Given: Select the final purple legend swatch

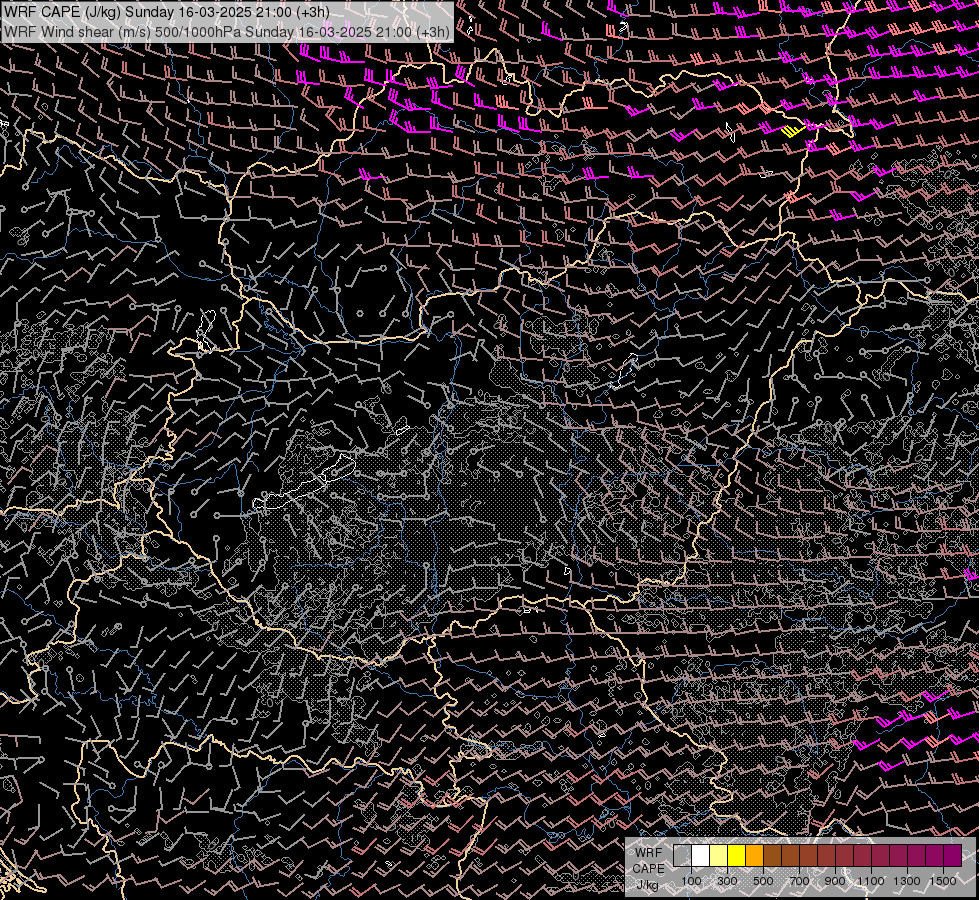Looking at the screenshot, I should pos(953,855).
